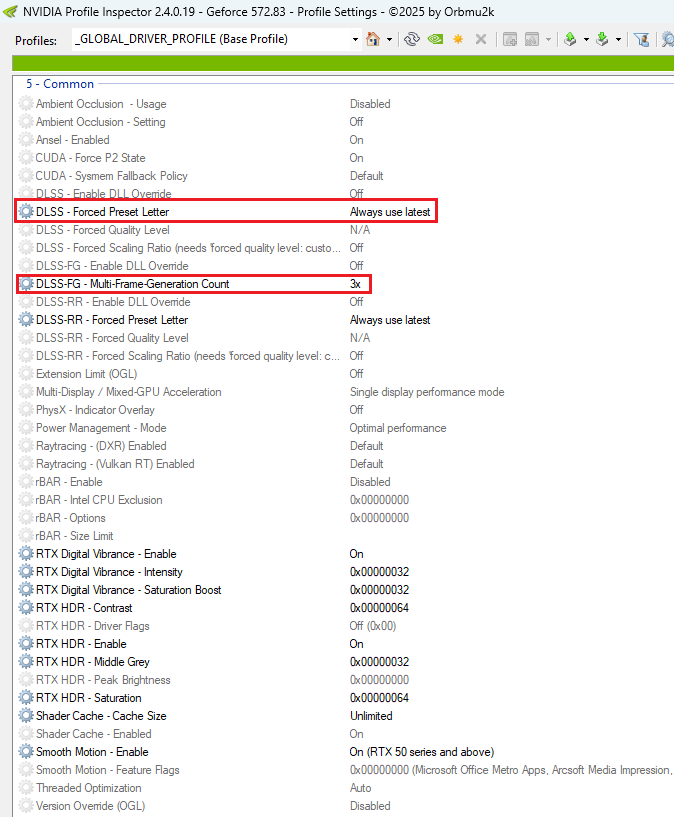
Task: Click the green NVIDIA logo restore icon
Action: point(435,39)
